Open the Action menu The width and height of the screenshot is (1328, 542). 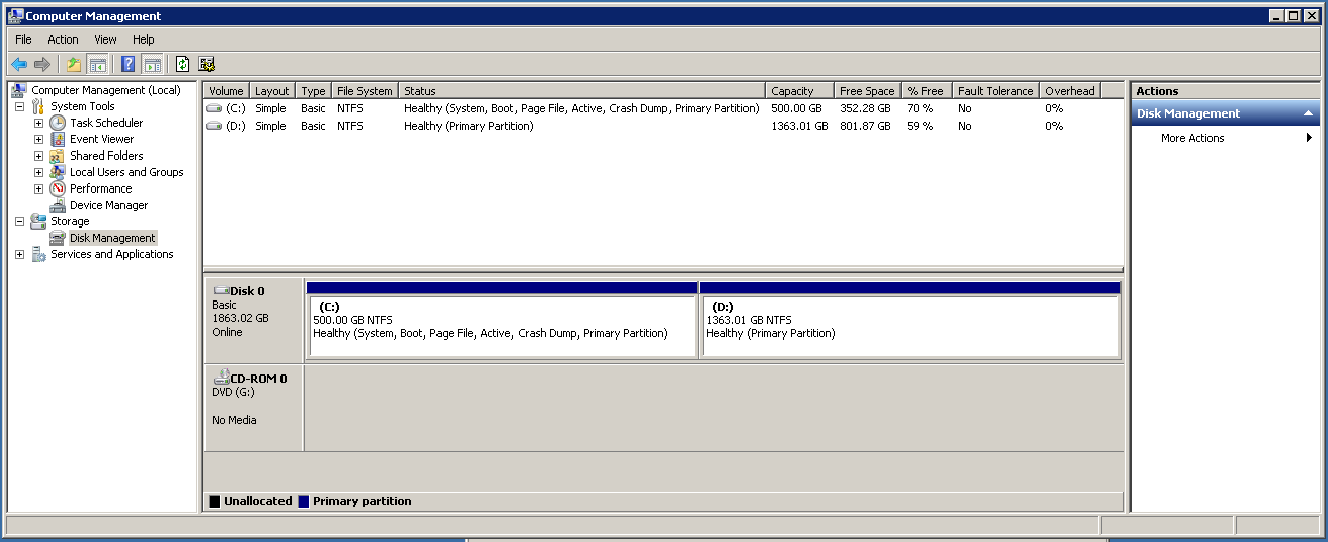63,40
